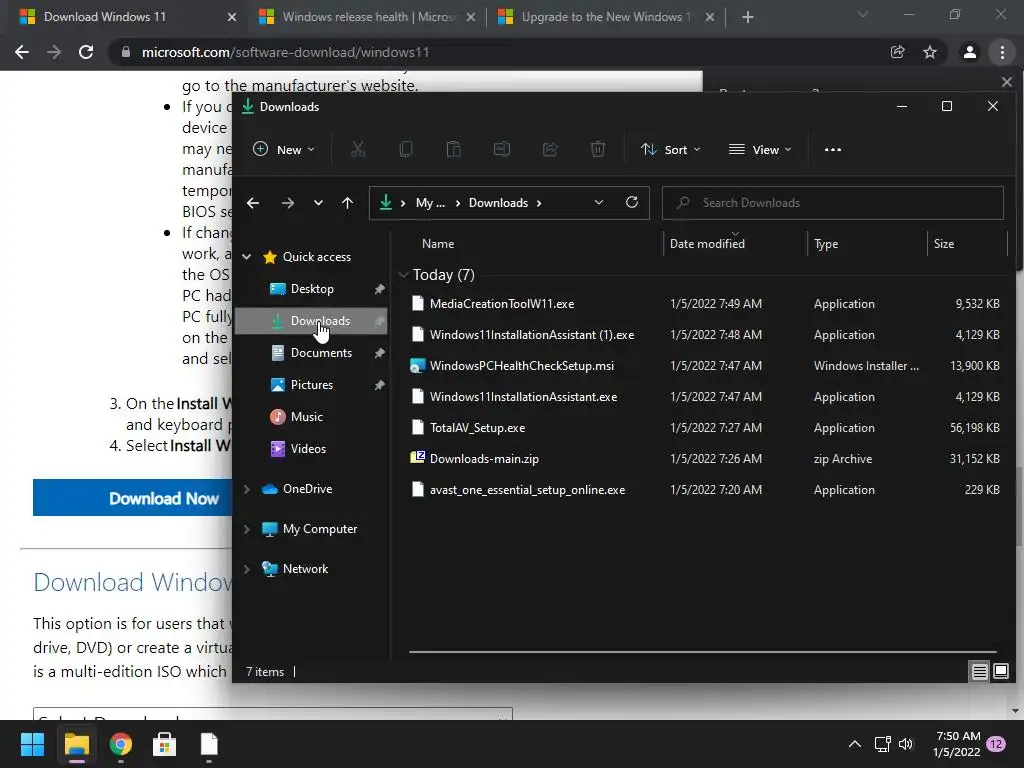Go up one folder level in Explorer
Viewport: 1024px width, 768px height.
point(347,203)
